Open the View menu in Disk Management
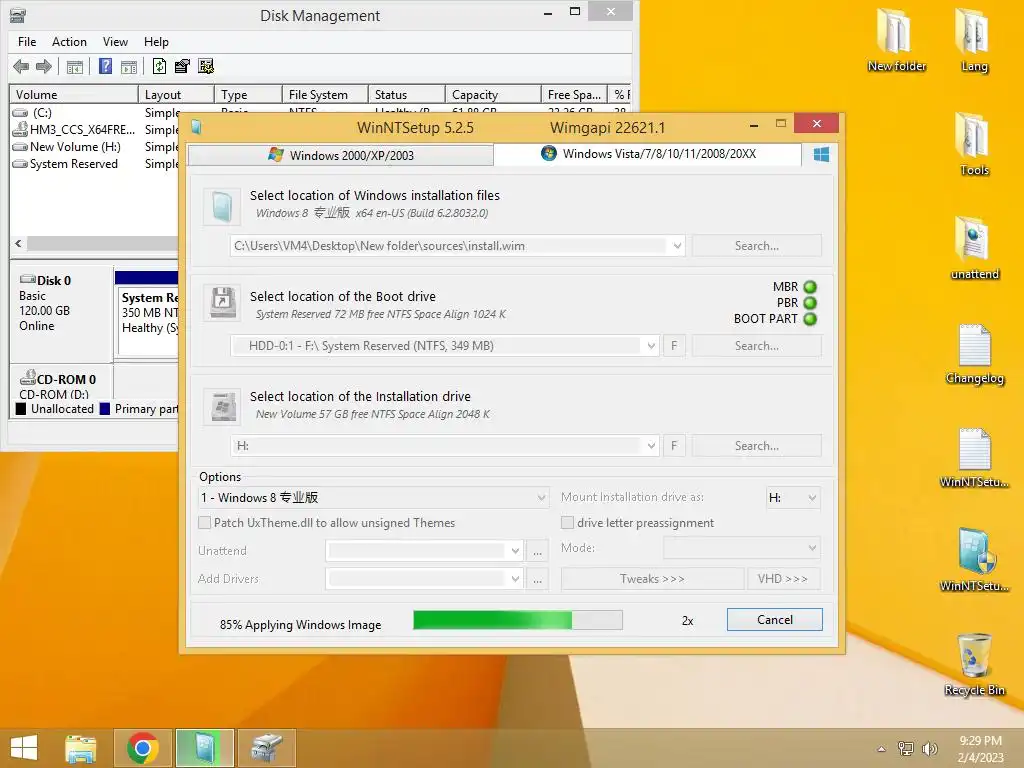 pos(115,42)
